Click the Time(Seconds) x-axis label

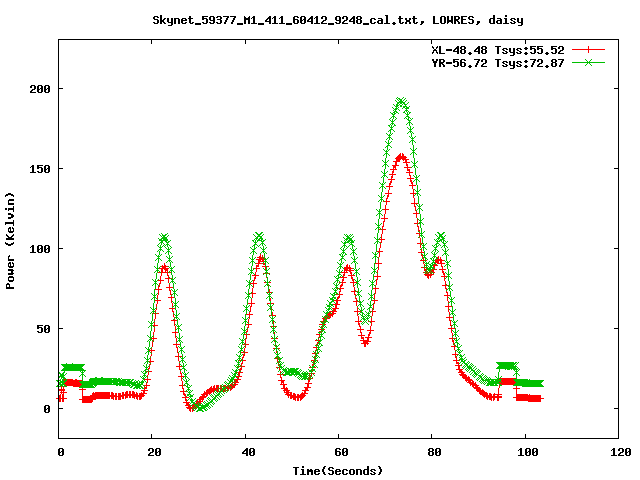tap(338, 471)
